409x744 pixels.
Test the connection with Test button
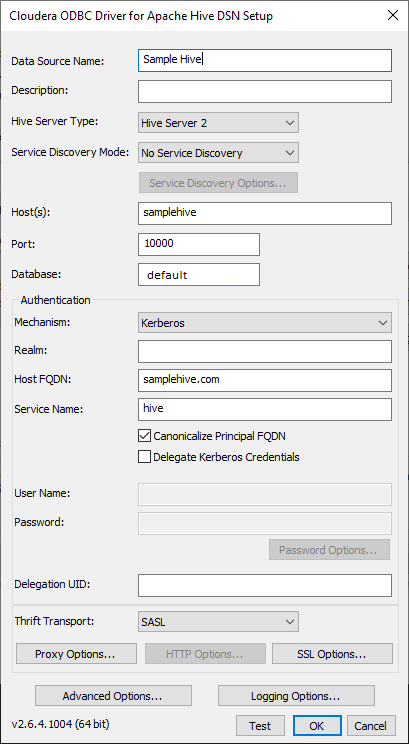coord(260,725)
